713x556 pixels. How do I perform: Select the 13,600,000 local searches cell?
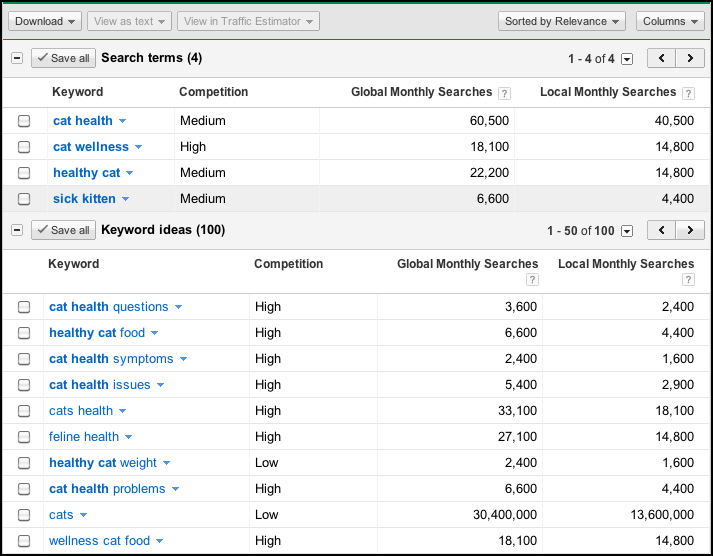pos(662,515)
